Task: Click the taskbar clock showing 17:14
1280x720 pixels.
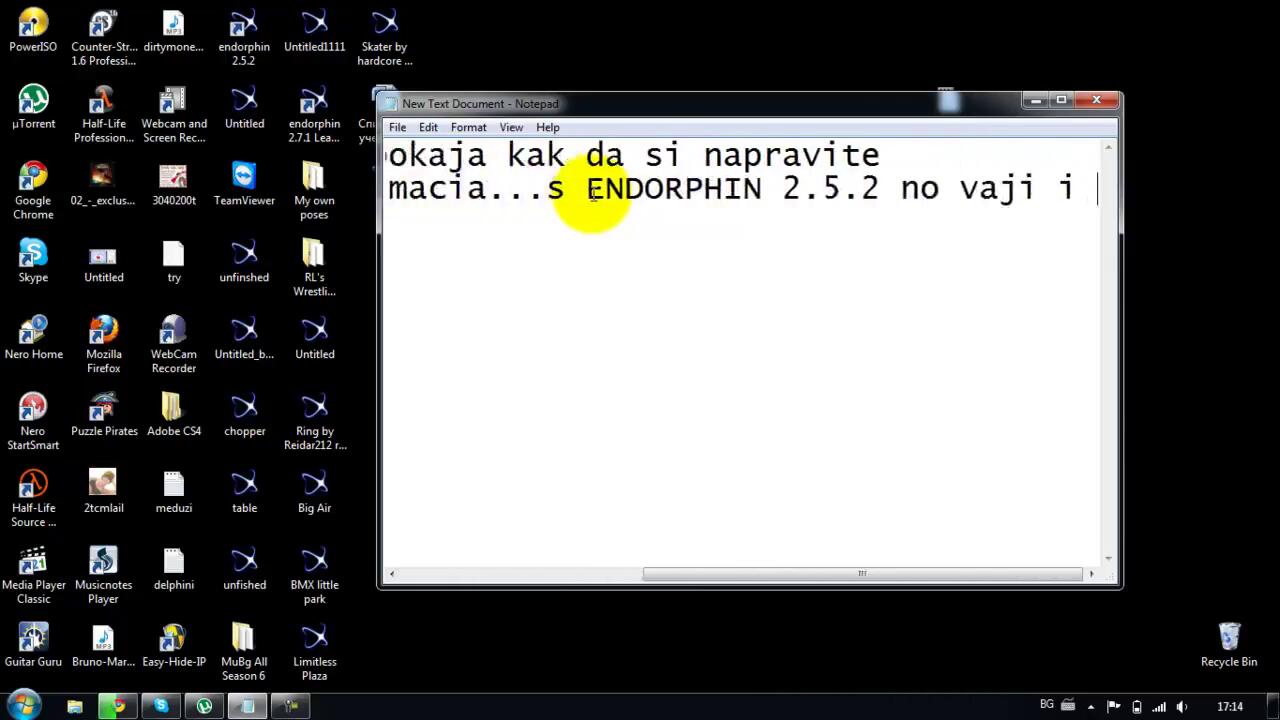Action: (1230, 707)
